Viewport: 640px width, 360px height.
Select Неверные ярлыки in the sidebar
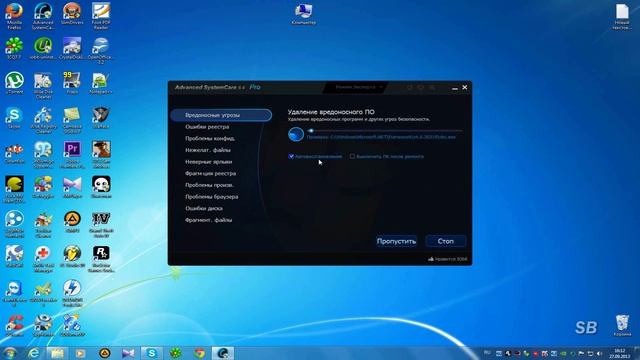pyautogui.click(x=209, y=162)
